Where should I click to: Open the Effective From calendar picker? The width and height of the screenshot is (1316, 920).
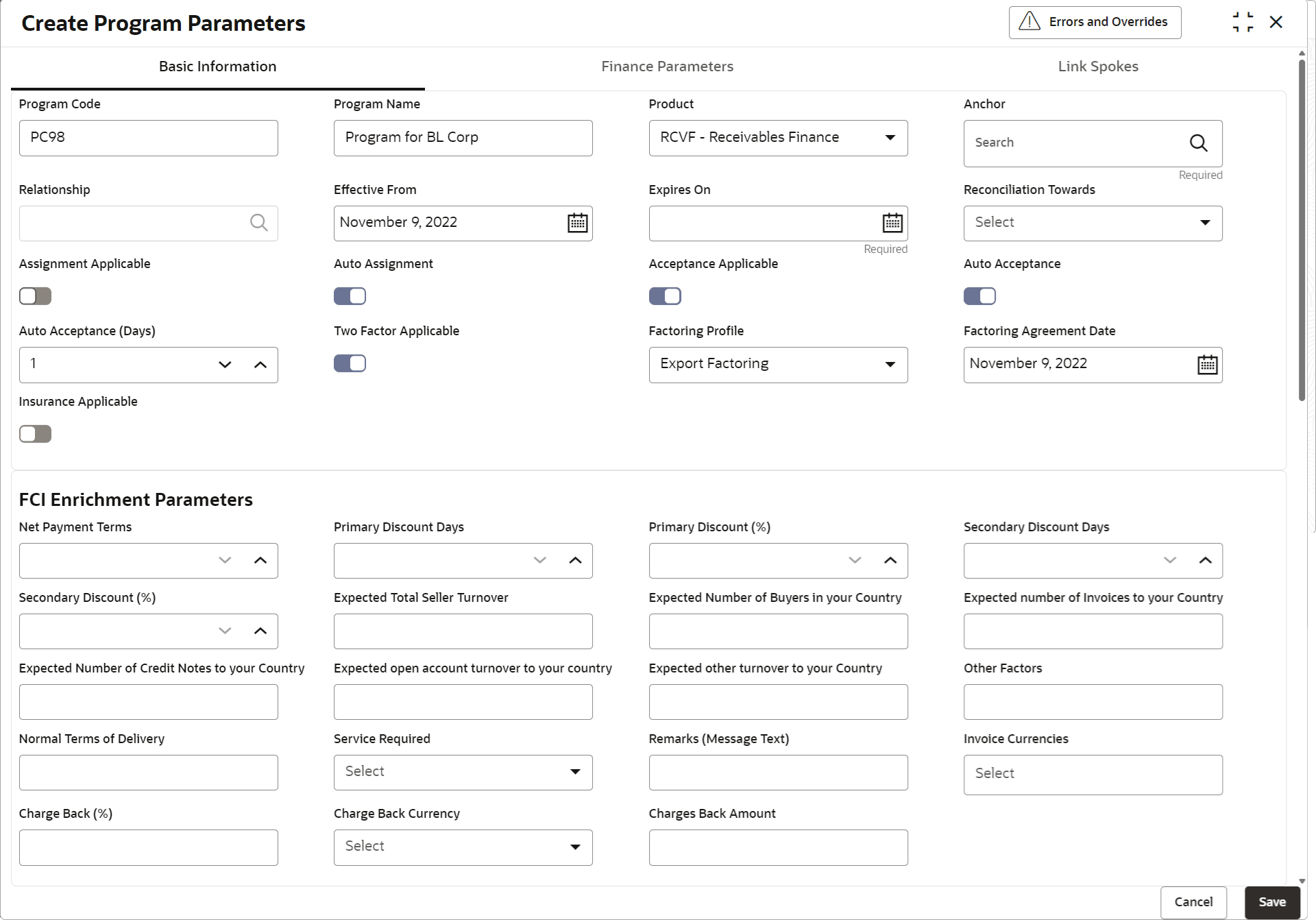point(577,223)
